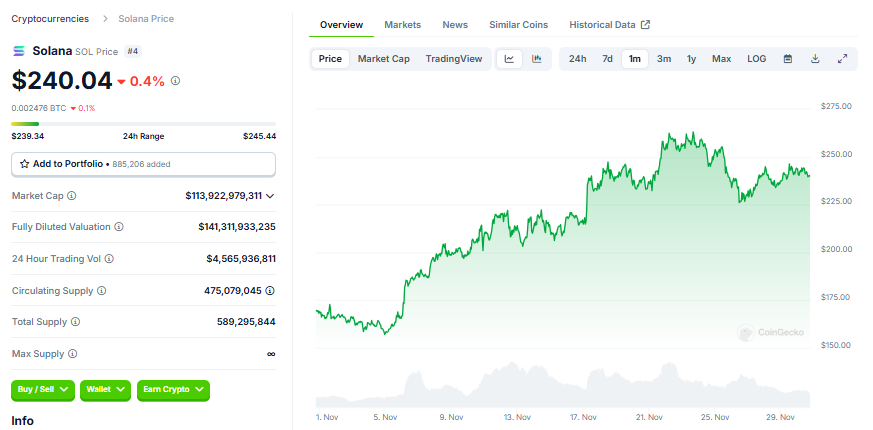Switch to line chart view icon

pos(509,58)
